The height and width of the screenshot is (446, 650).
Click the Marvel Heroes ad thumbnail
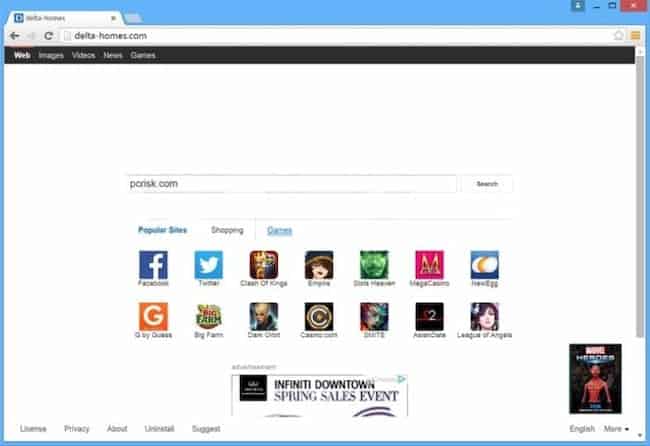click(x=595, y=378)
